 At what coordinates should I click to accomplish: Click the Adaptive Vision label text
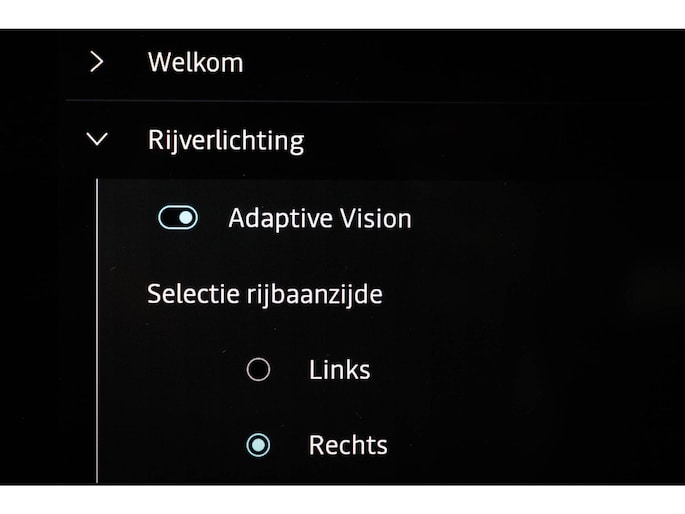pos(319,218)
